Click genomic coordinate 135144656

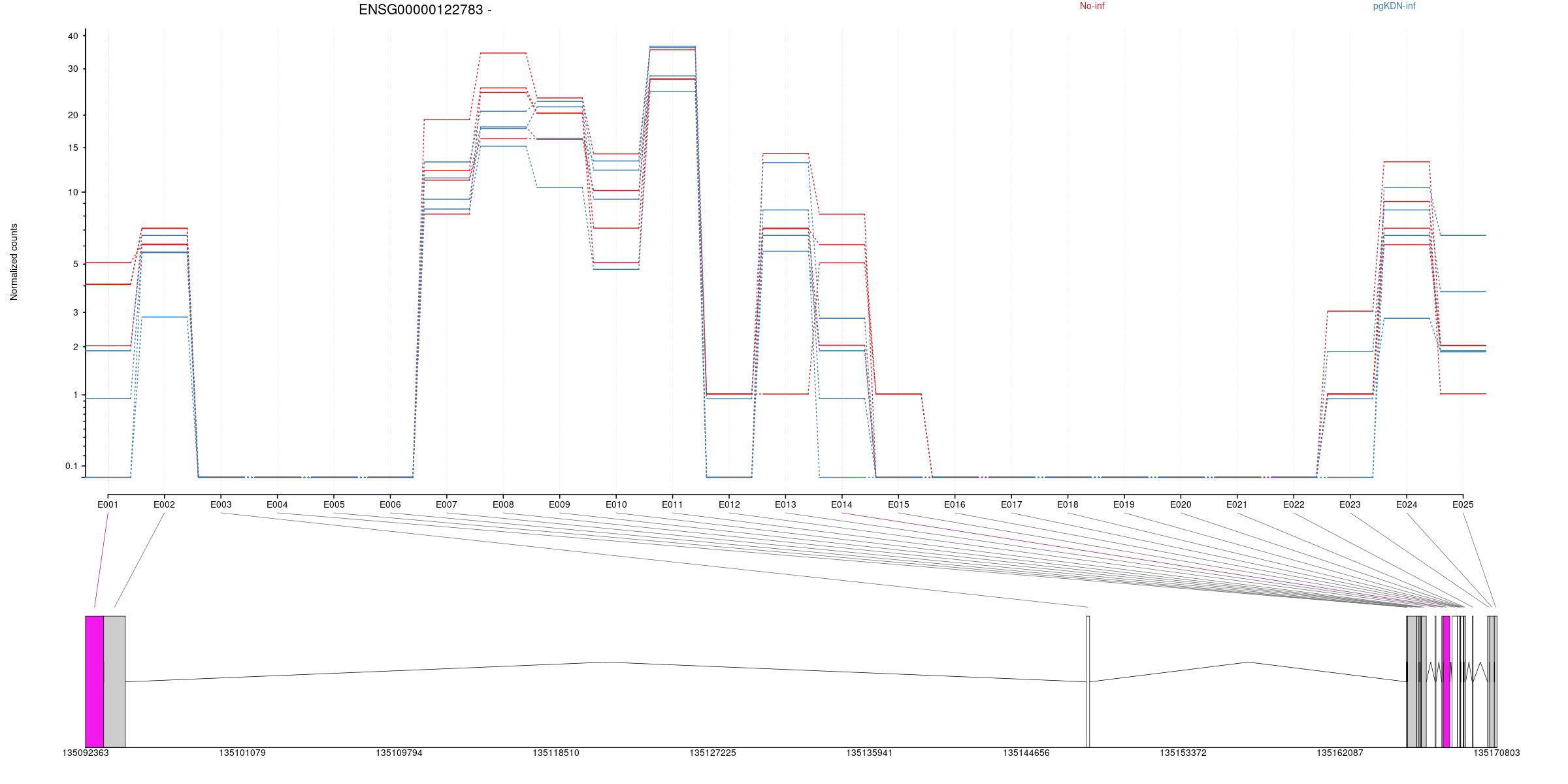click(x=1026, y=753)
